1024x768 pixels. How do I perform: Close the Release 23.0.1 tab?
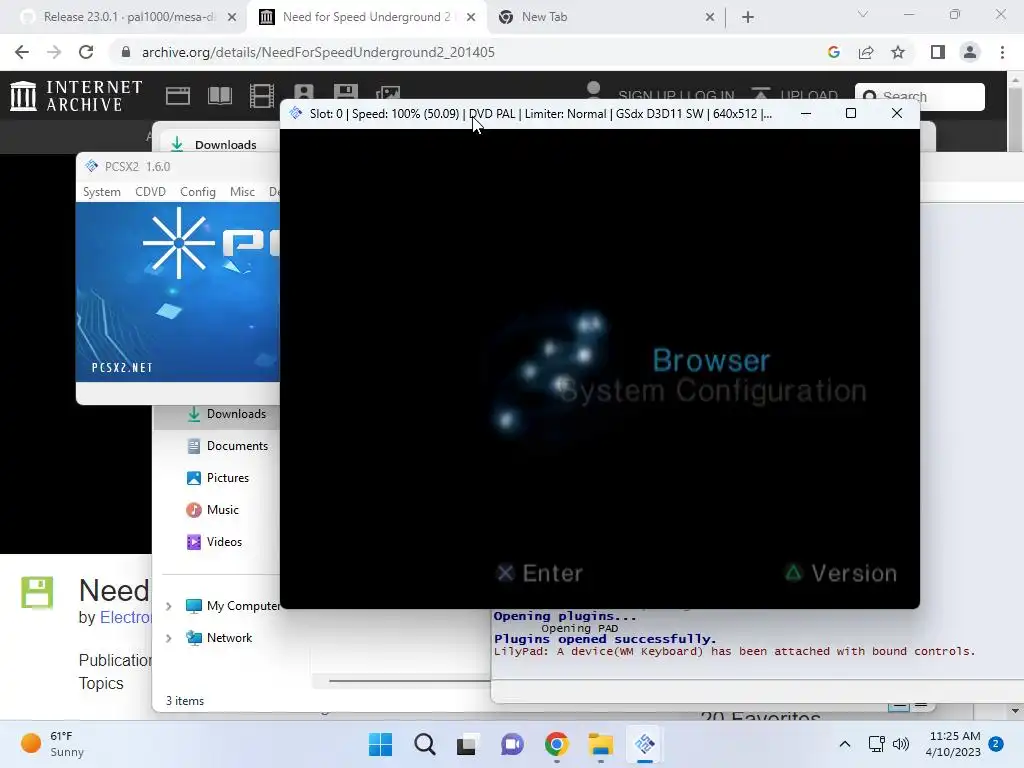232,18
